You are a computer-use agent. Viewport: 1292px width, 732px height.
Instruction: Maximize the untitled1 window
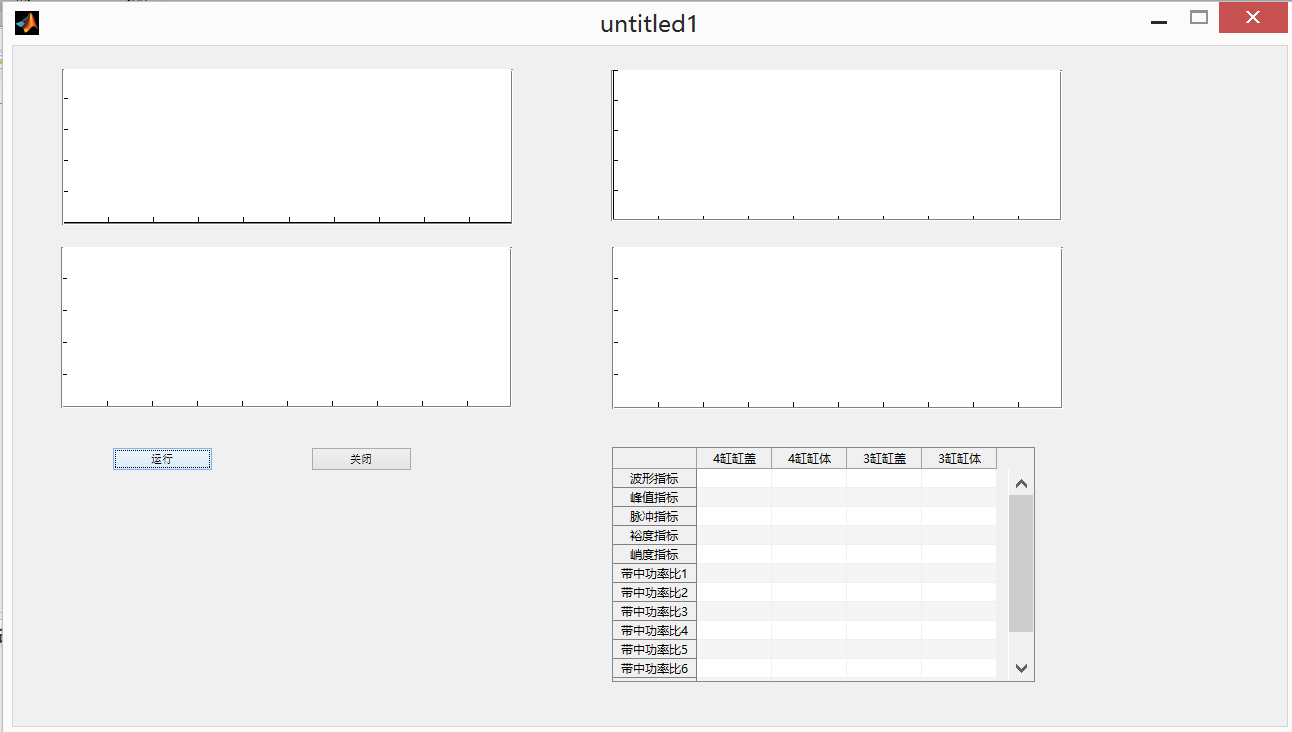click(x=1199, y=18)
